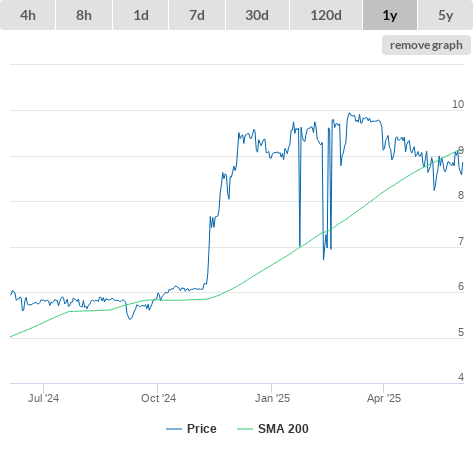Click the blue Price line swatch
The width and height of the screenshot is (474, 455).
click(174, 429)
